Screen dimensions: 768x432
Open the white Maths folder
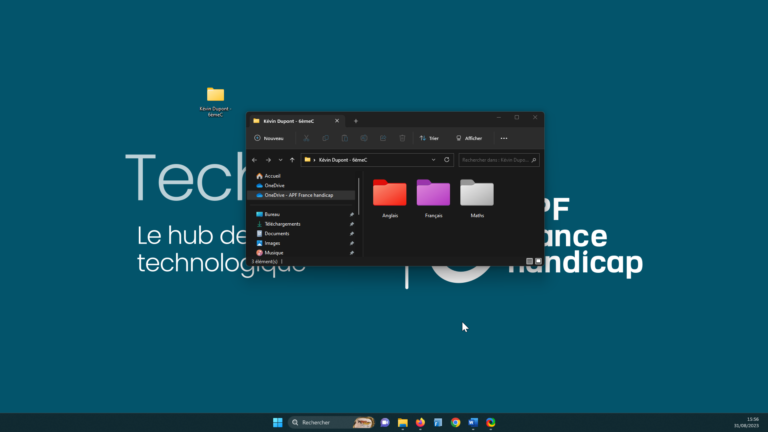pos(476,193)
